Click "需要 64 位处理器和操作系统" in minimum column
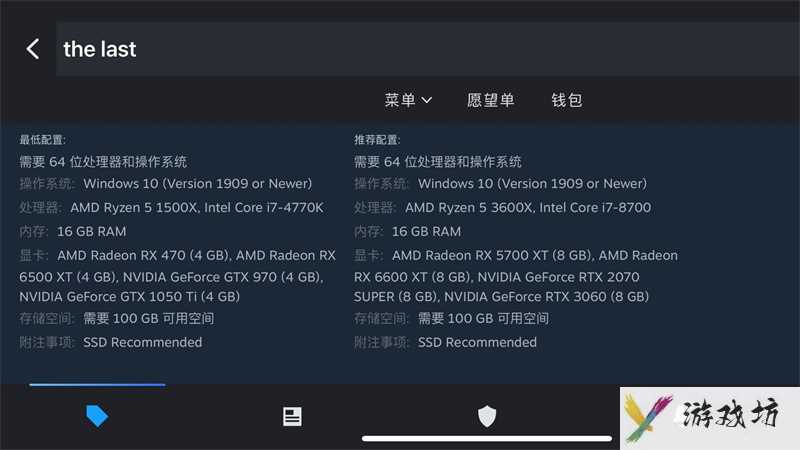800x450 pixels. coord(103,162)
